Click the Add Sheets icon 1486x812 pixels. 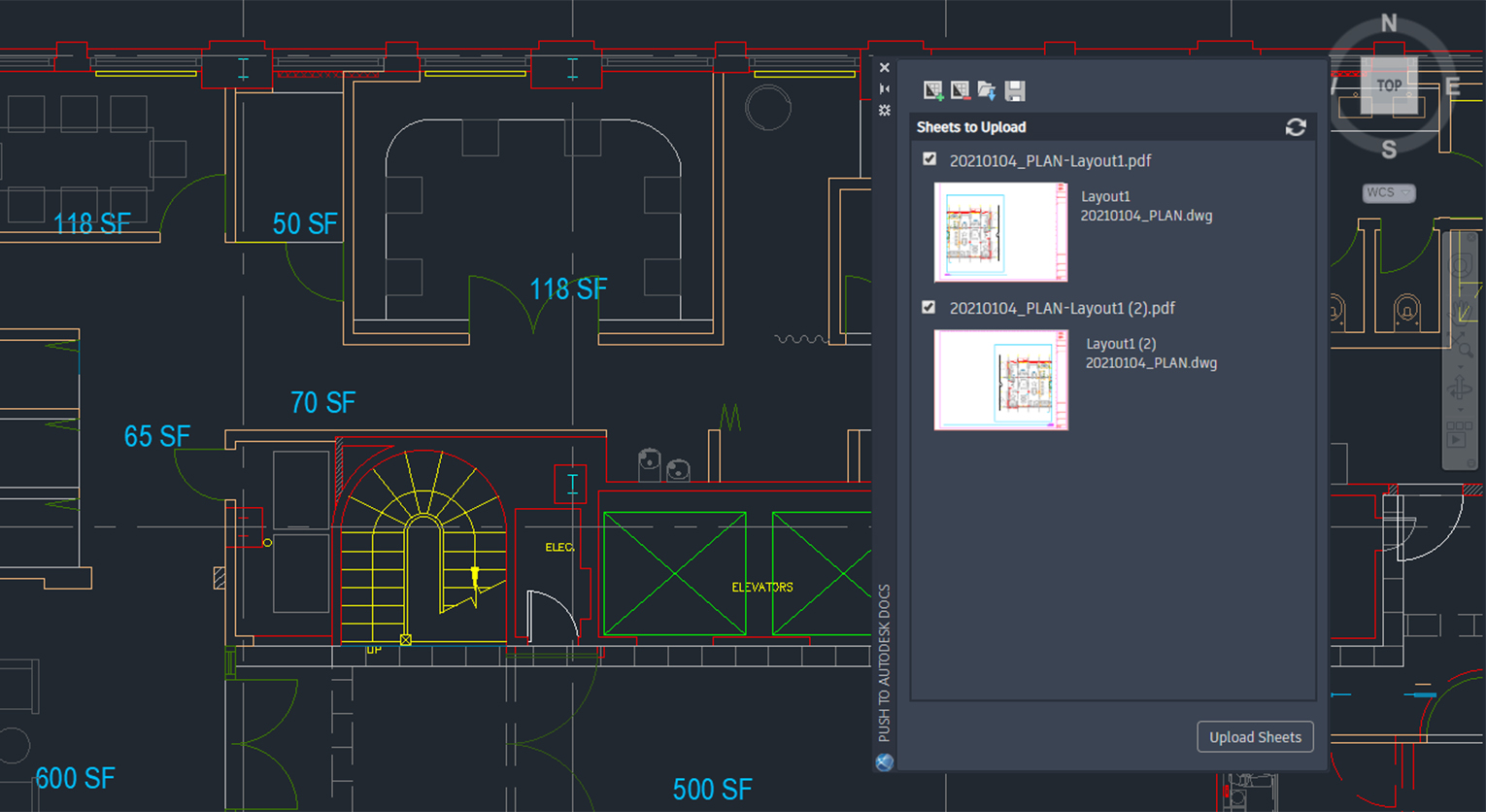click(x=932, y=90)
